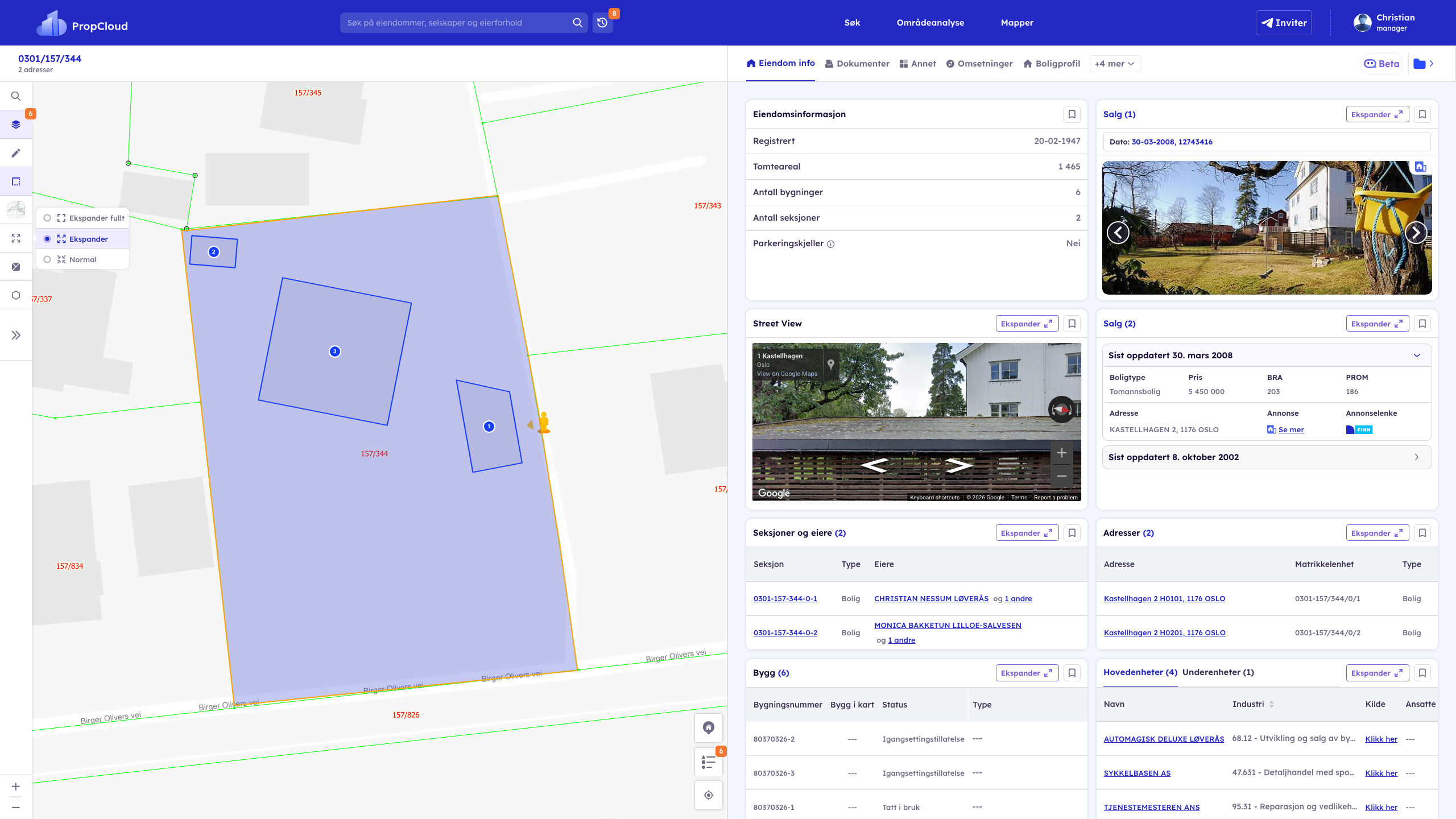Zoom out on Street View

pos(1061,476)
